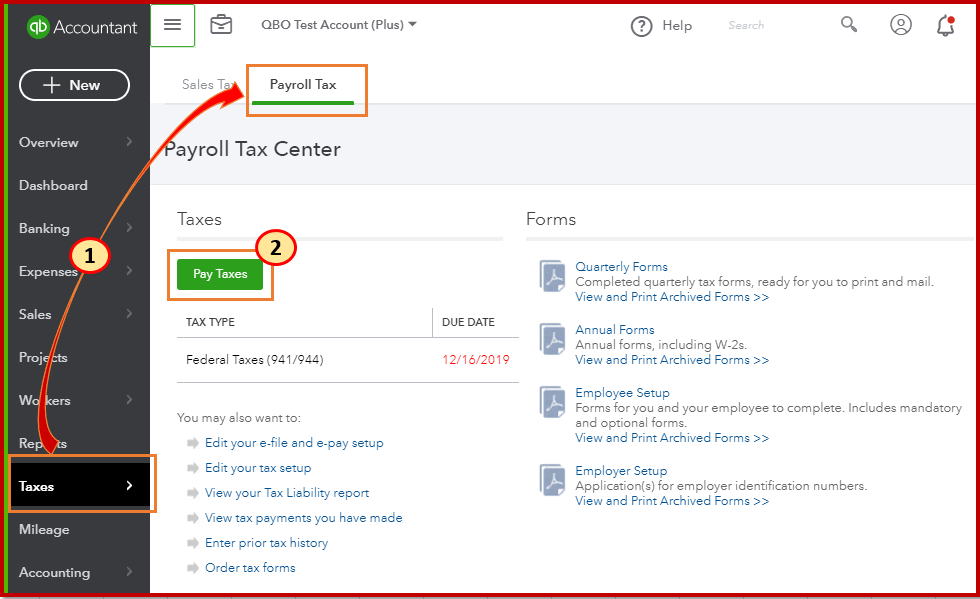
Task: Open Enter prior tax history link
Action: [266, 543]
